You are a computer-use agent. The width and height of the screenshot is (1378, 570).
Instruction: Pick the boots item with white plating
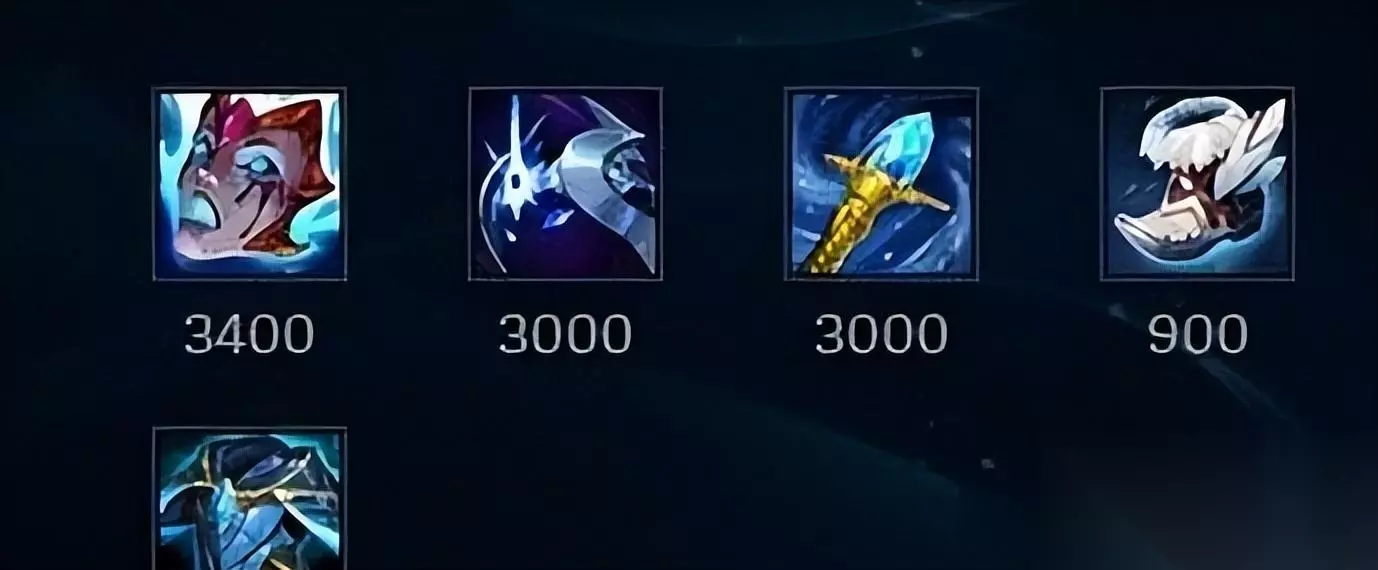pyautogui.click(x=1197, y=184)
